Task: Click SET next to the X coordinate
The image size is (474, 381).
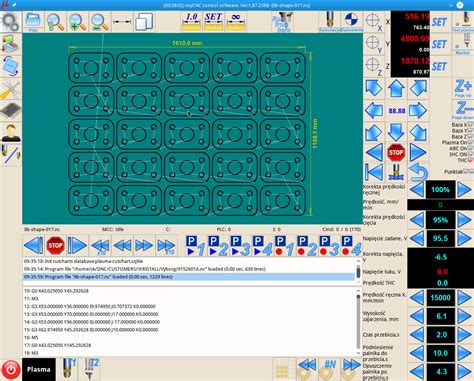Action: click(439, 22)
